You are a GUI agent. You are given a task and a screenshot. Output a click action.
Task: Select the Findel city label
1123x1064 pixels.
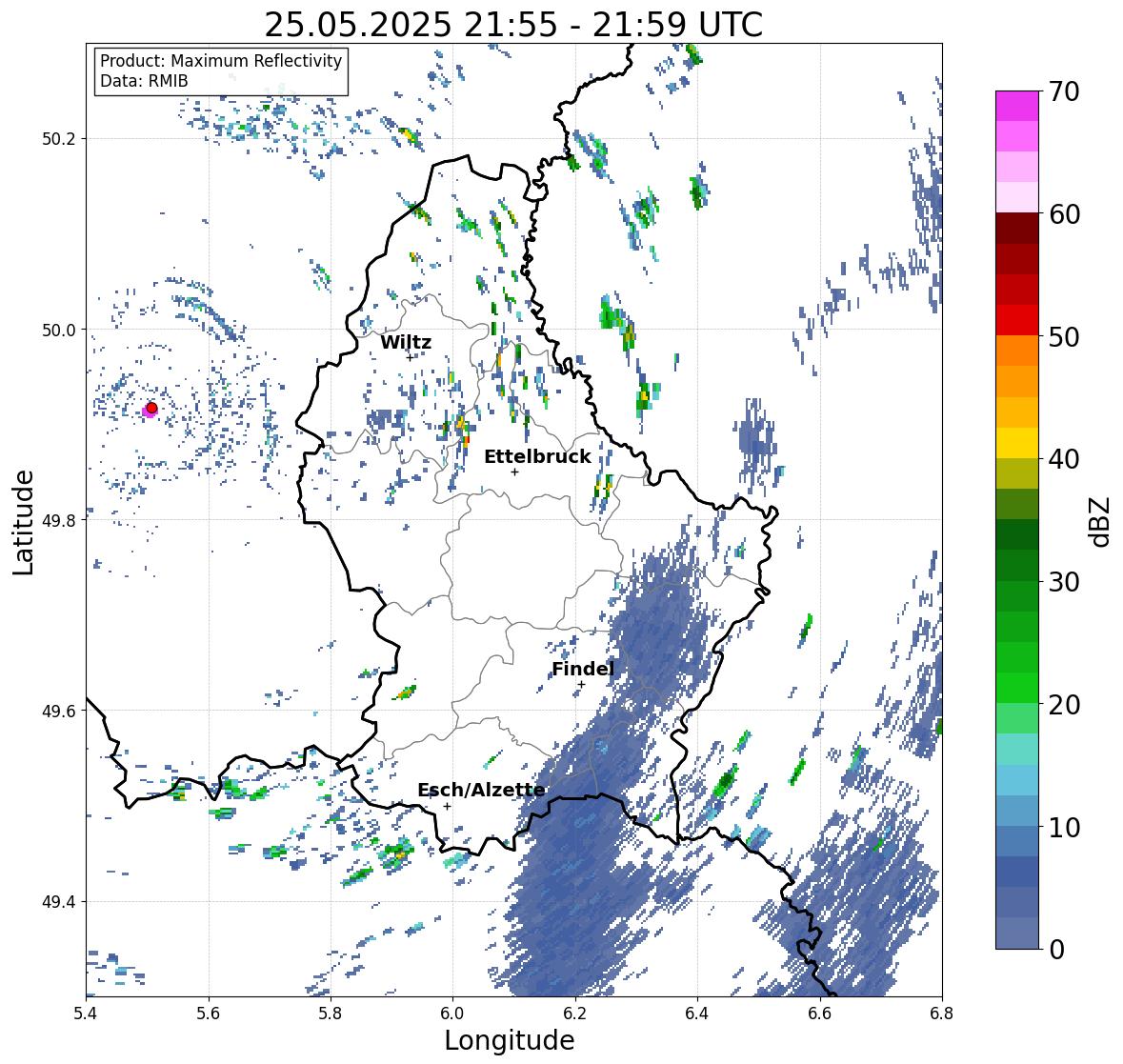[582, 669]
